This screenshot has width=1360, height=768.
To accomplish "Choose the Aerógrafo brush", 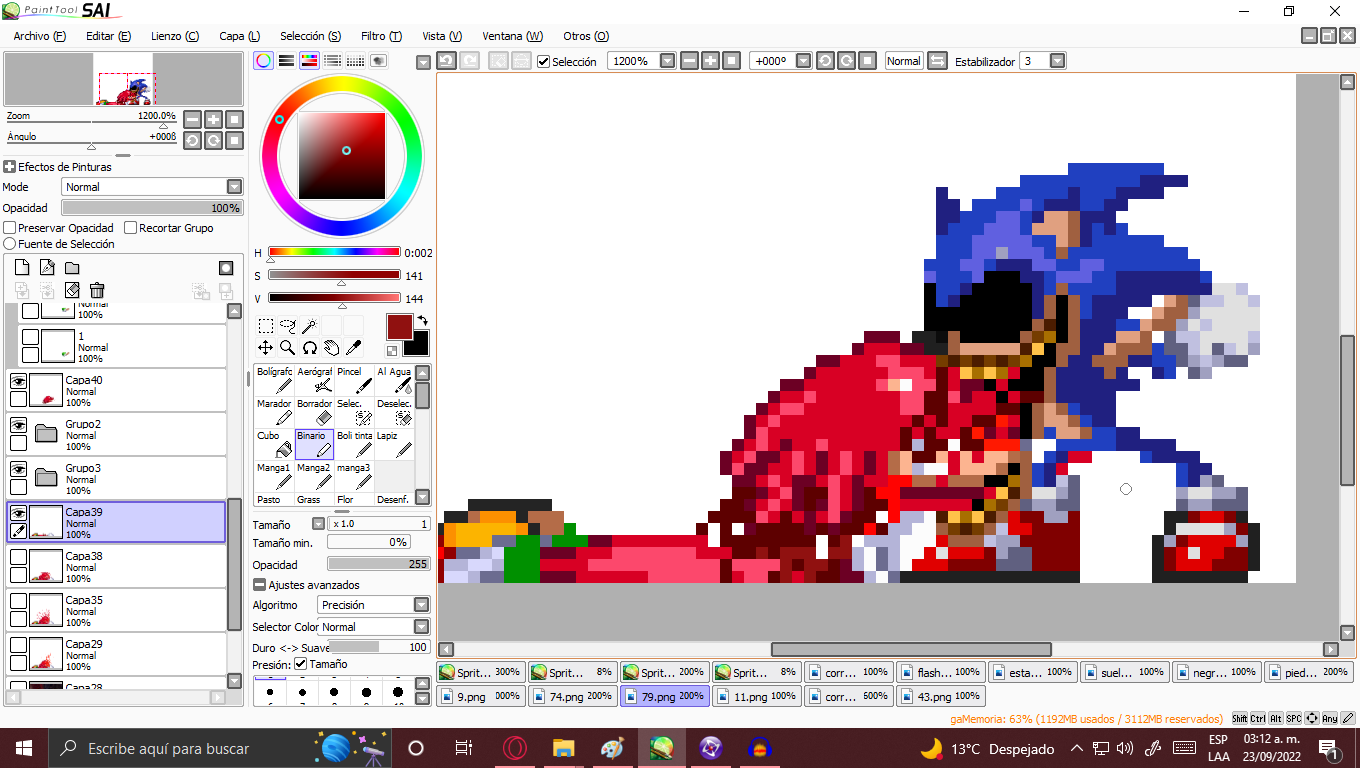I will [314, 380].
